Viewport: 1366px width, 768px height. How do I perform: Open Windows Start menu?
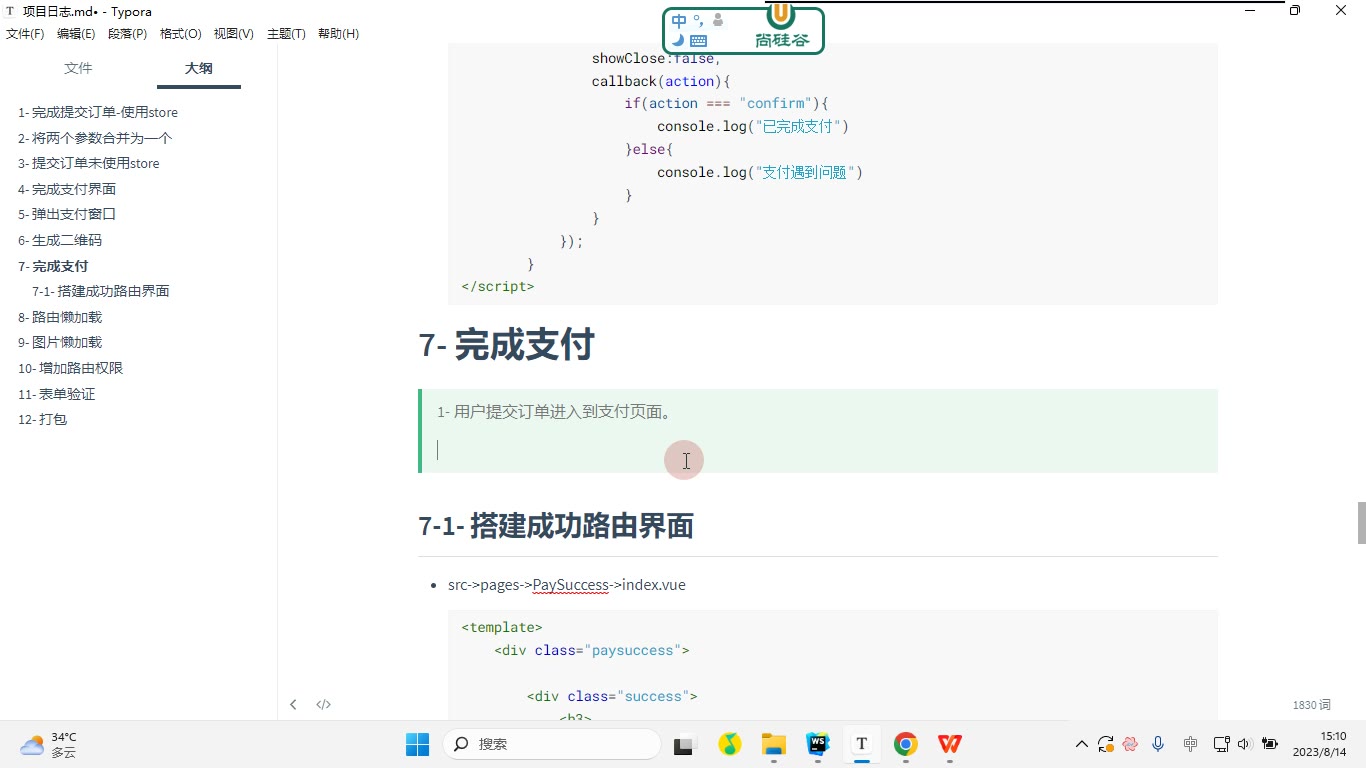(x=417, y=744)
